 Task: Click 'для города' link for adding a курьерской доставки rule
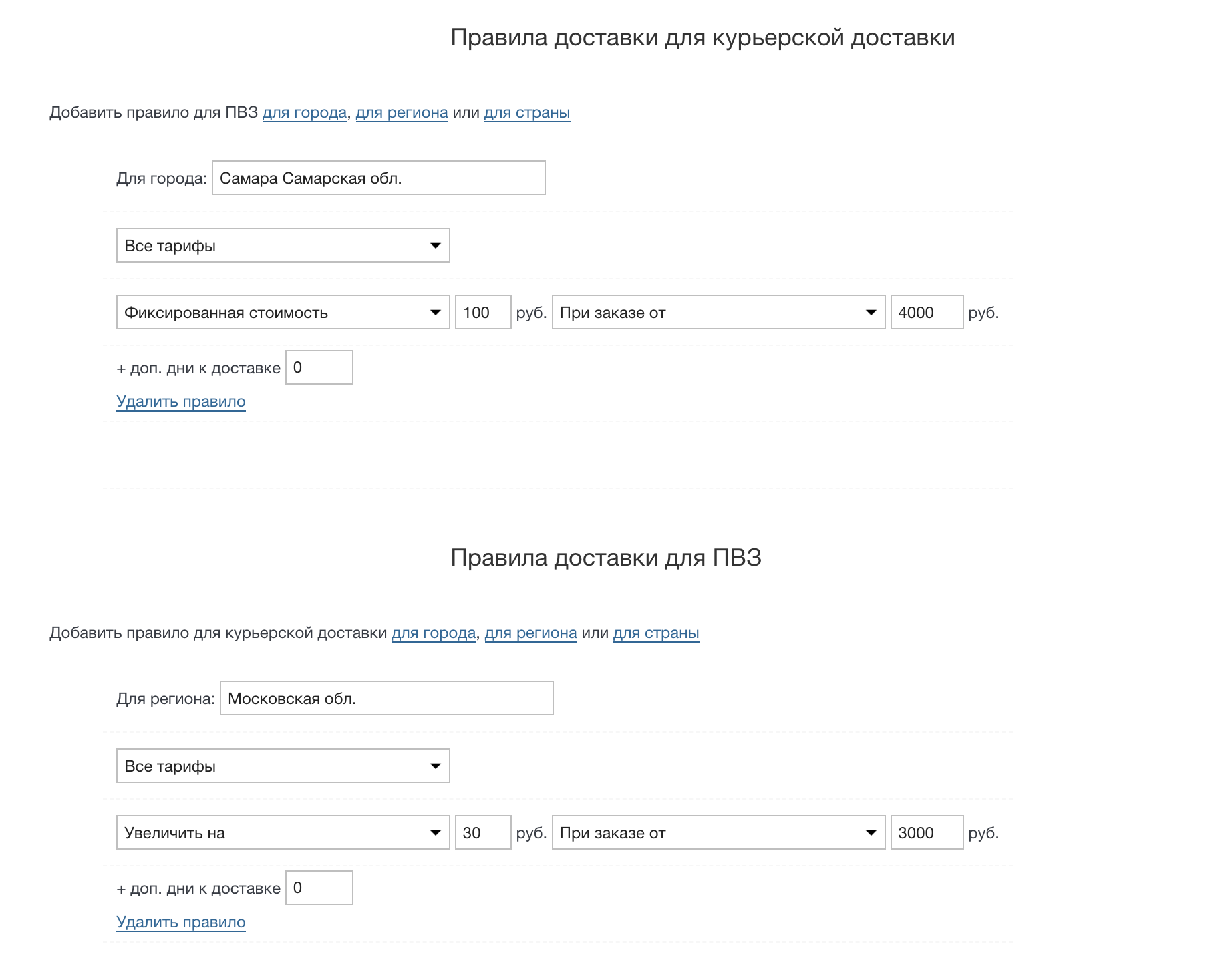tap(434, 633)
